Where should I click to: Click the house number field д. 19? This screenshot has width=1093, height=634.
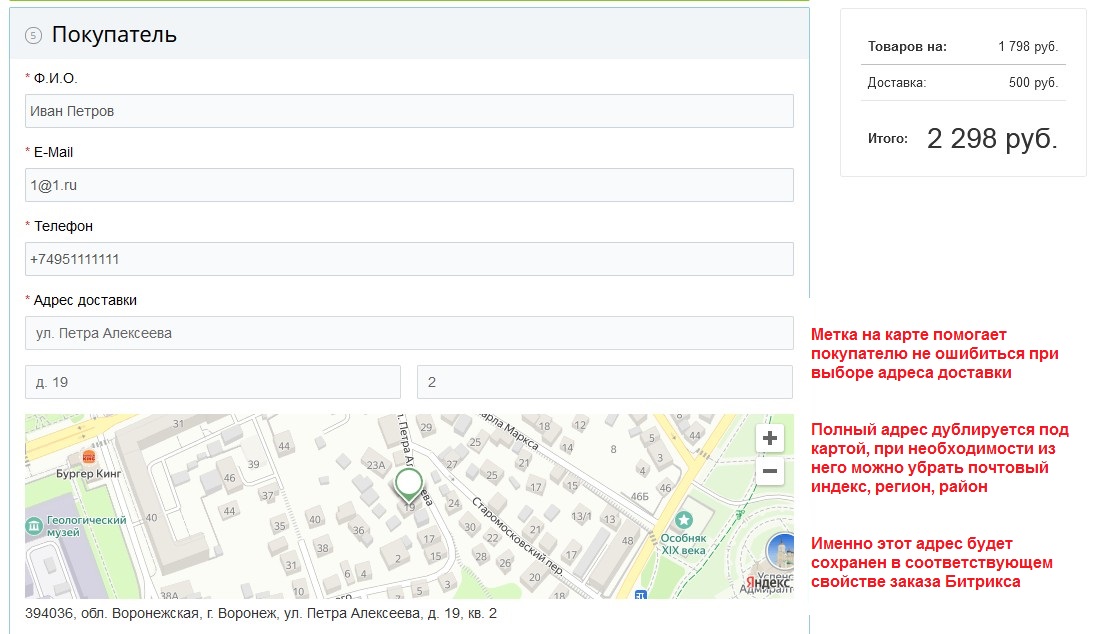point(213,382)
